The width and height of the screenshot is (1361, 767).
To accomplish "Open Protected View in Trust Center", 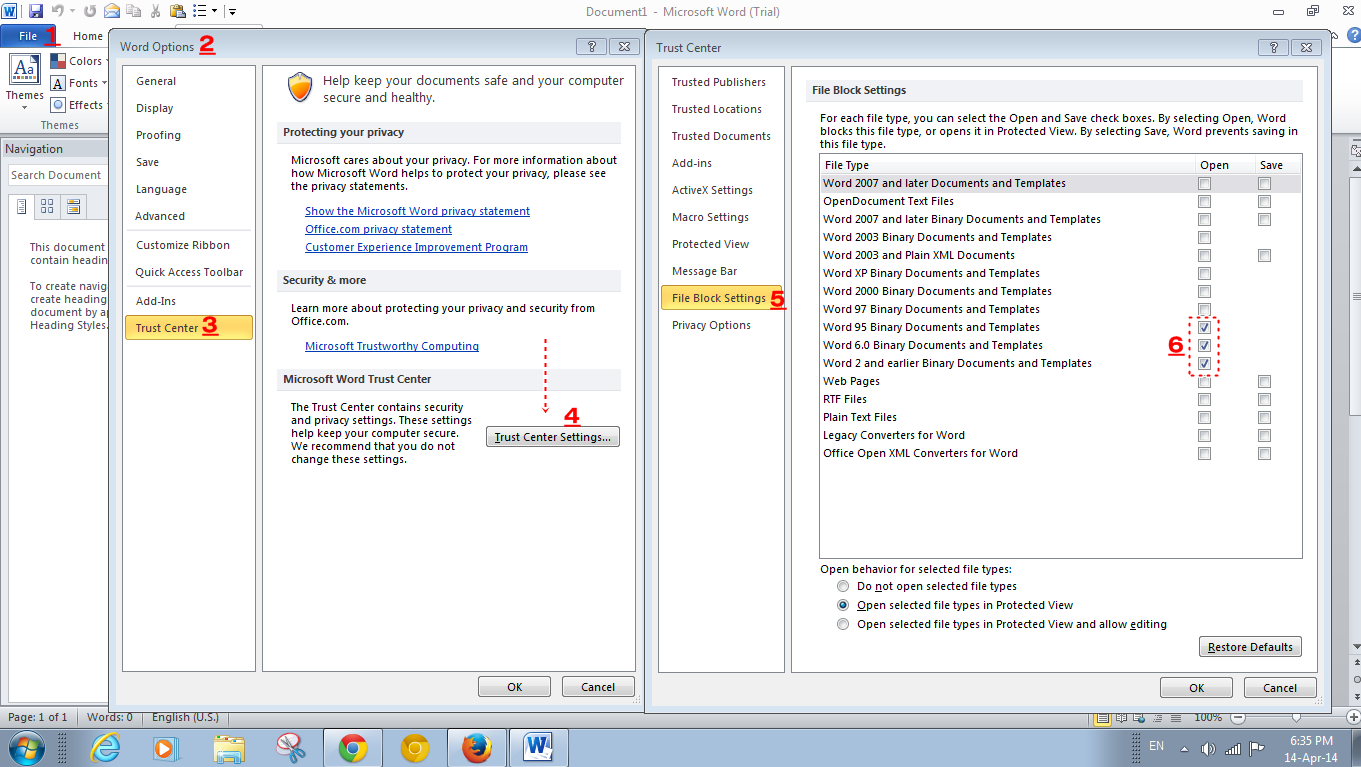I will (x=721, y=244).
